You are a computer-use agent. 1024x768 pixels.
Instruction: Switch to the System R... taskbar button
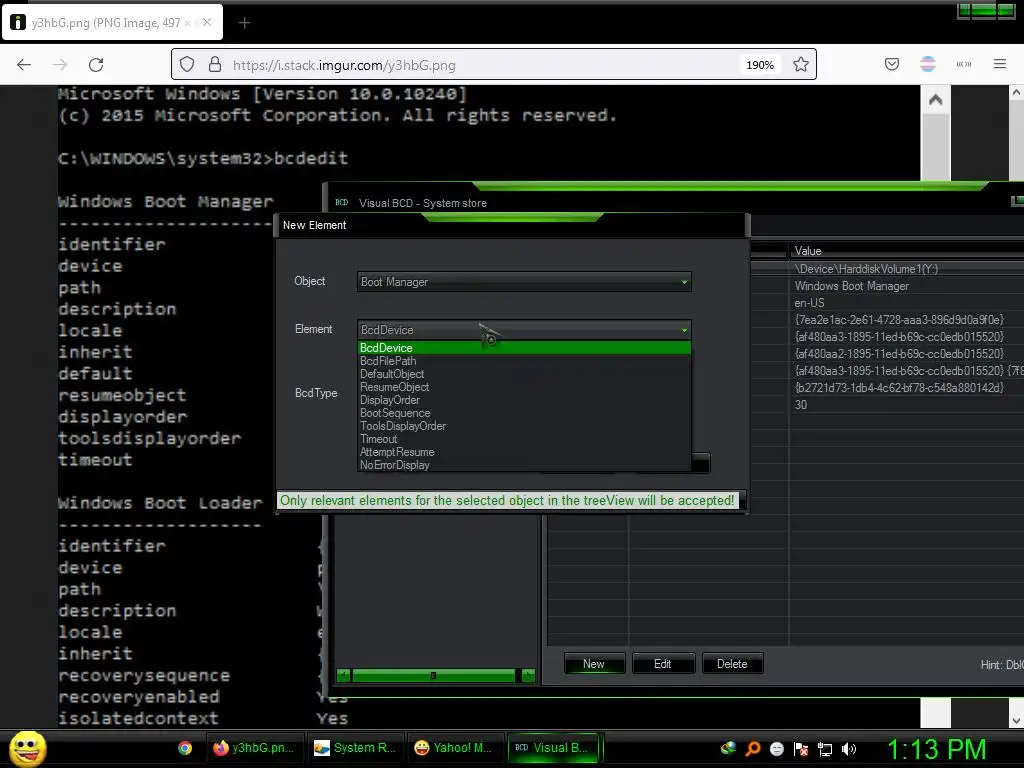(x=355, y=748)
